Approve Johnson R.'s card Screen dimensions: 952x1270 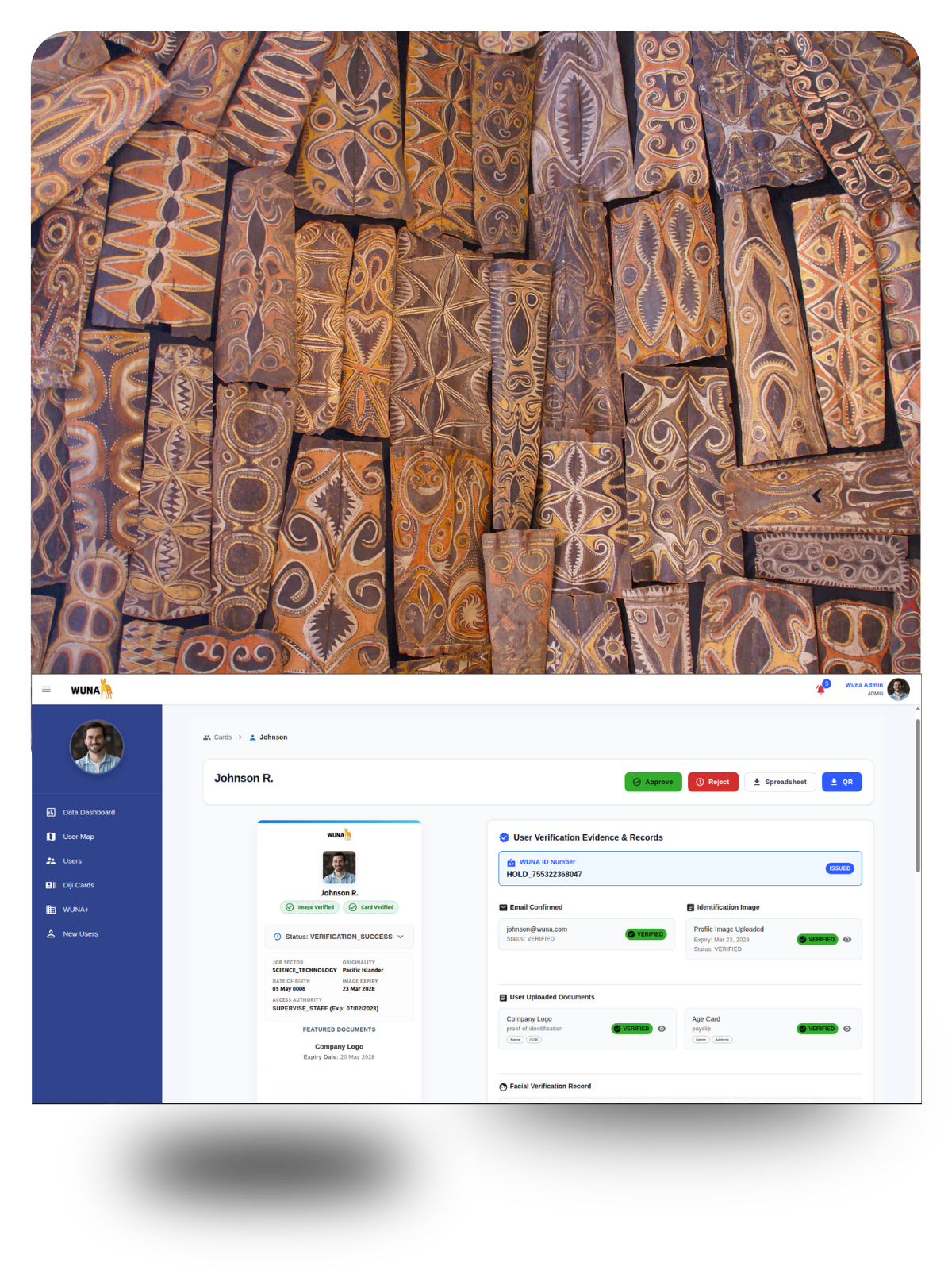(653, 782)
